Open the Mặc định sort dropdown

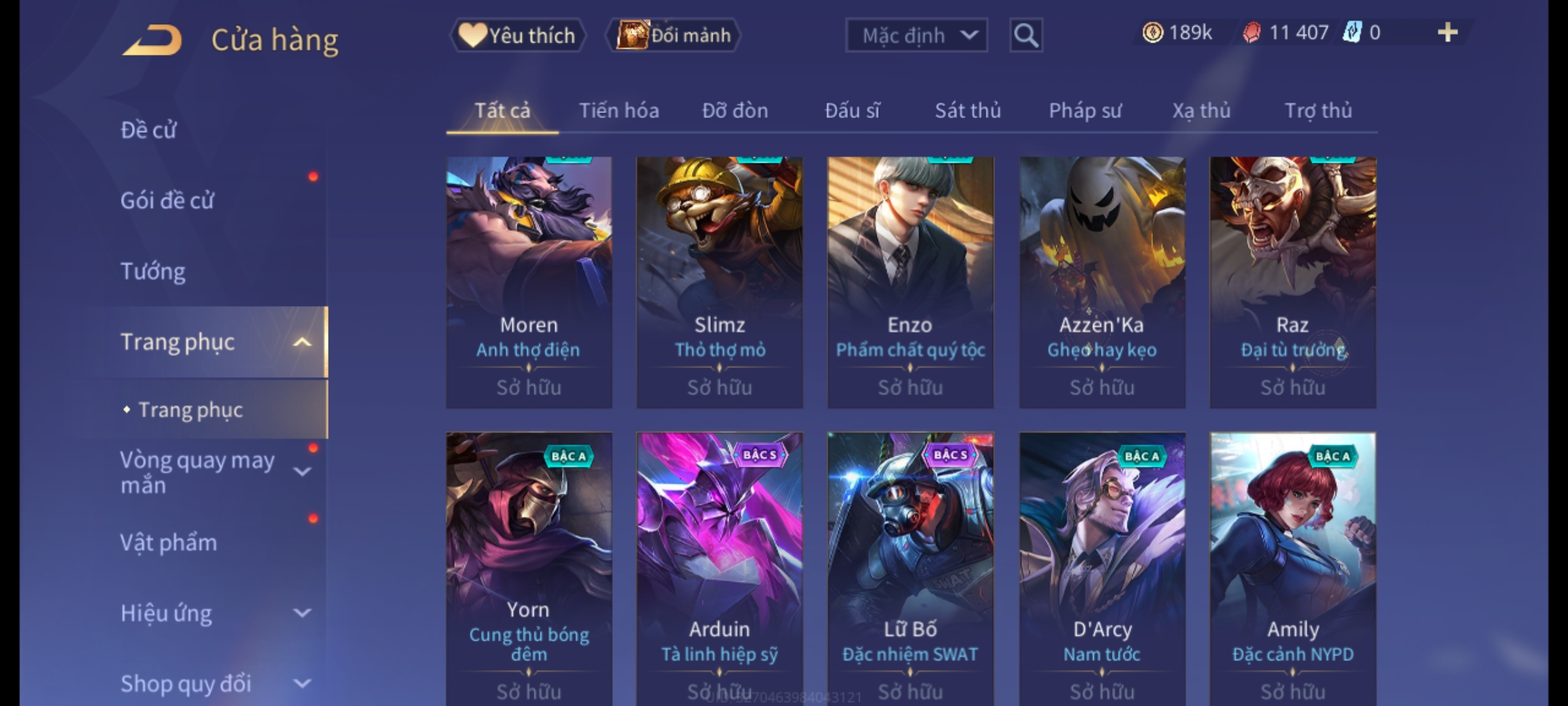[x=917, y=35]
